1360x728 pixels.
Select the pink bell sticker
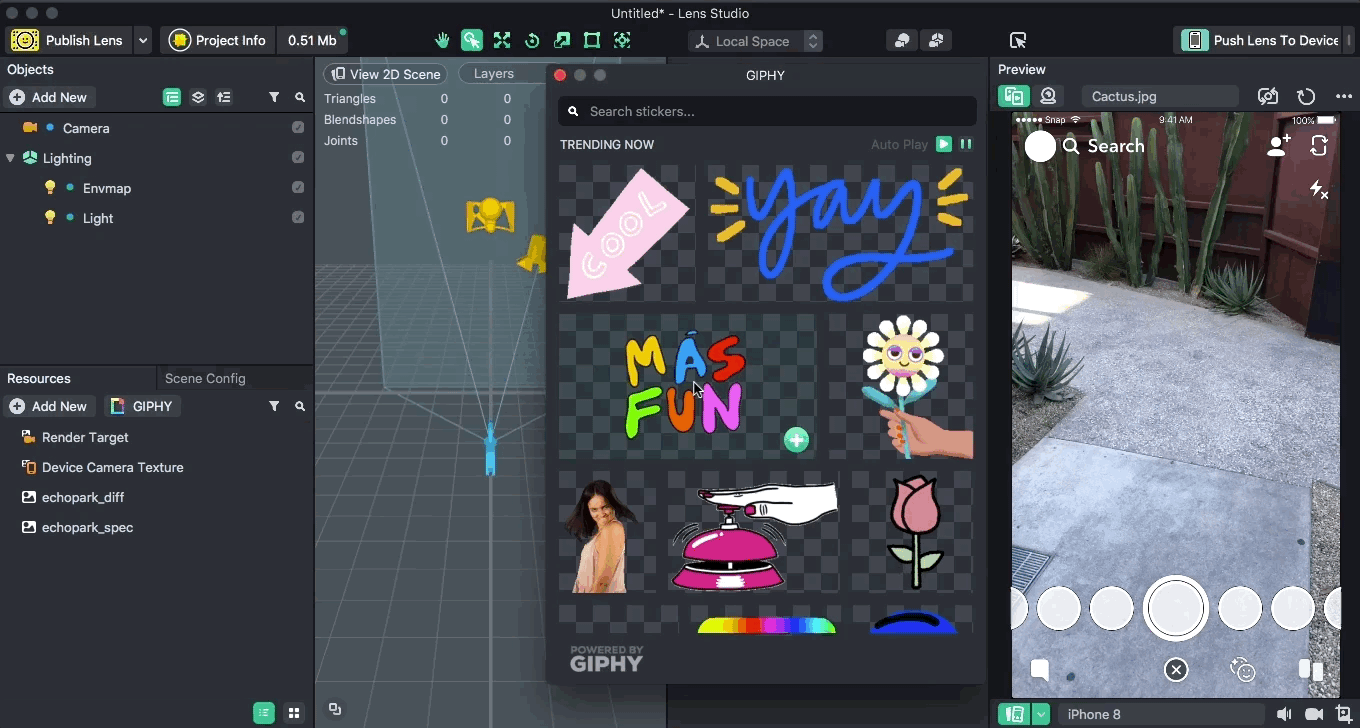pos(754,532)
